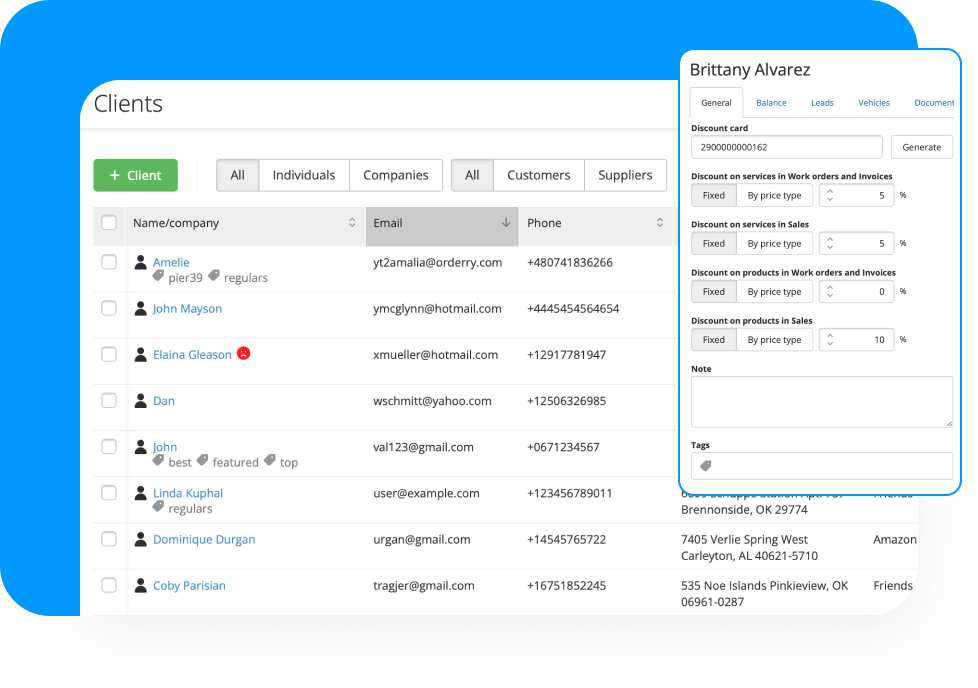The width and height of the screenshot is (978, 688).
Task: Click the red sad face icon beside Elaina Gleason
Action: [243, 354]
